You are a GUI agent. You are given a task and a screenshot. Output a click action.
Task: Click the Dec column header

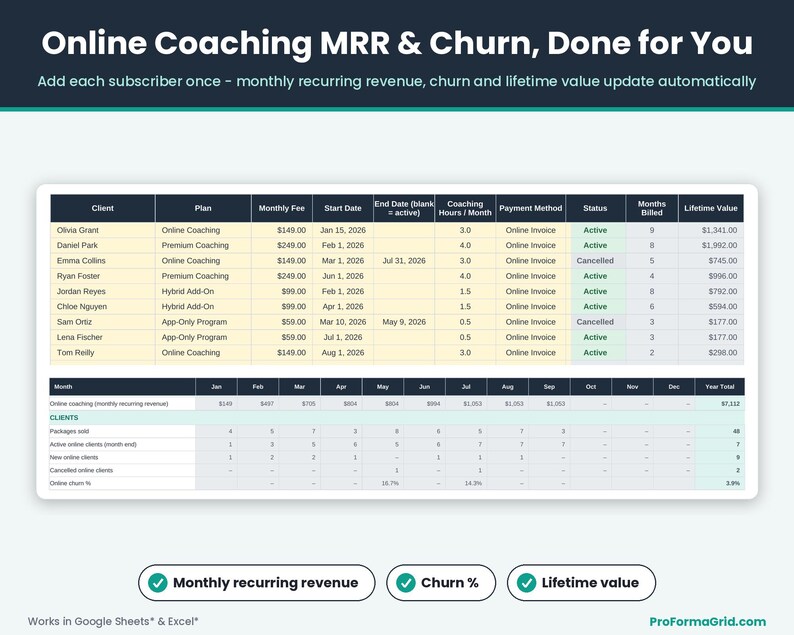tap(674, 386)
